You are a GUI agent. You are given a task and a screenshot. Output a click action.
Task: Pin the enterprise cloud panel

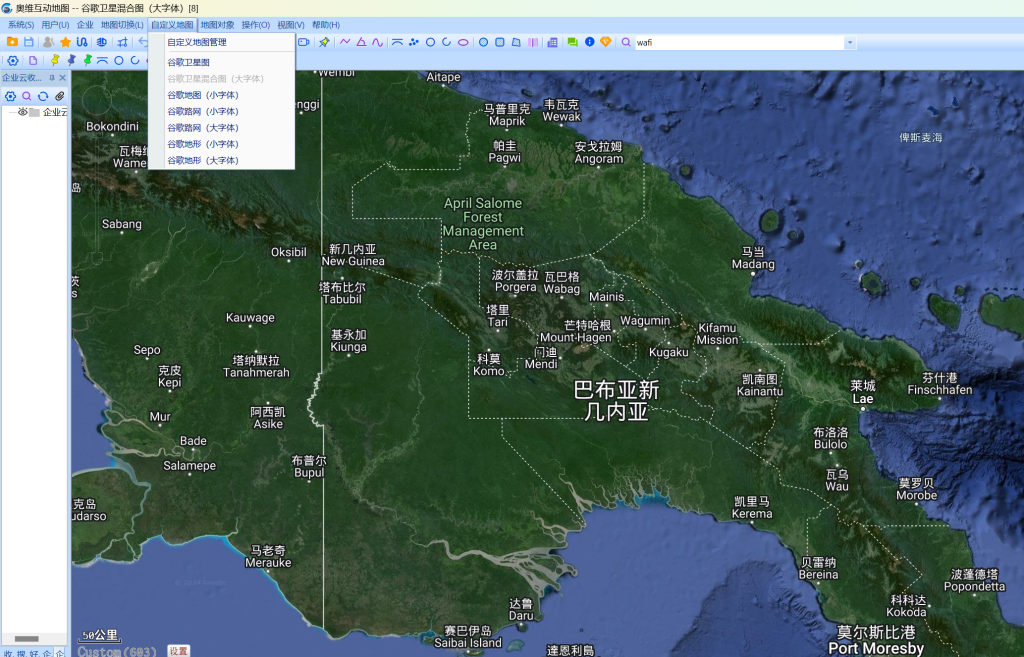(x=51, y=78)
